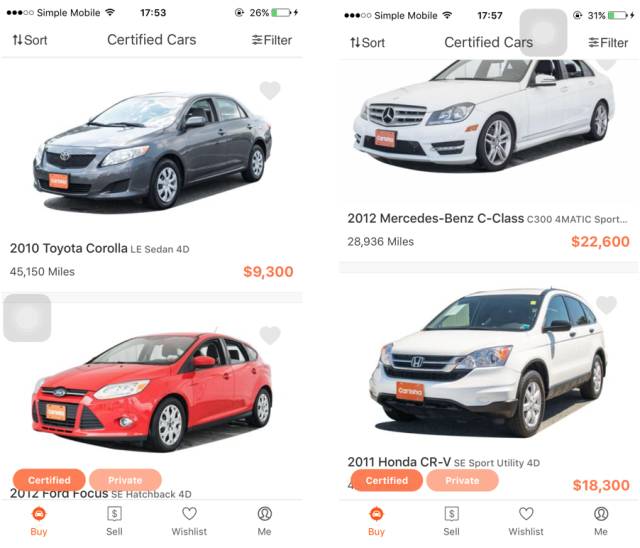Screen dimensions: 640x548
Task: Open Filter options in left screen
Action: click(x=272, y=40)
